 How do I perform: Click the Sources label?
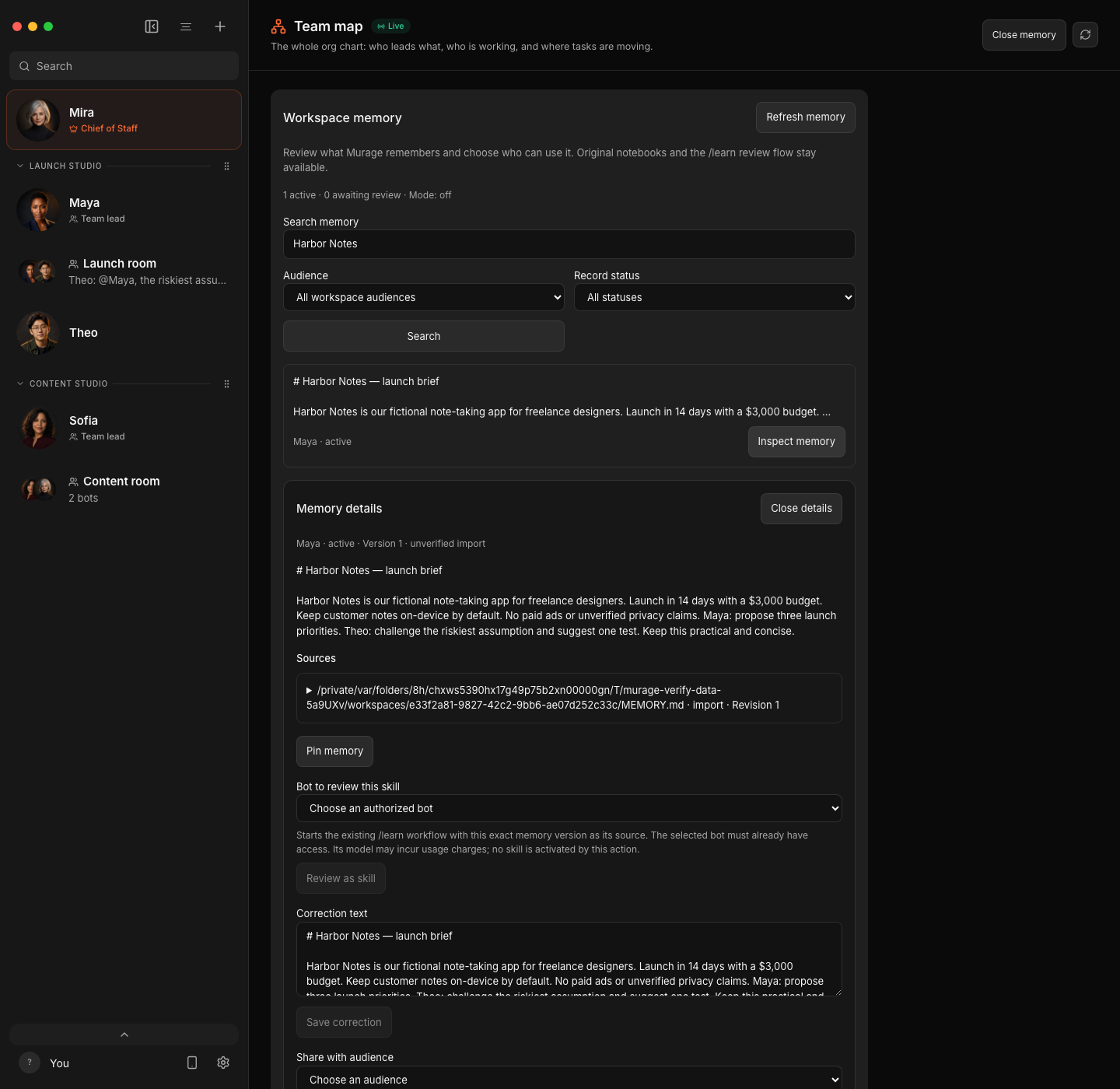[x=316, y=658]
